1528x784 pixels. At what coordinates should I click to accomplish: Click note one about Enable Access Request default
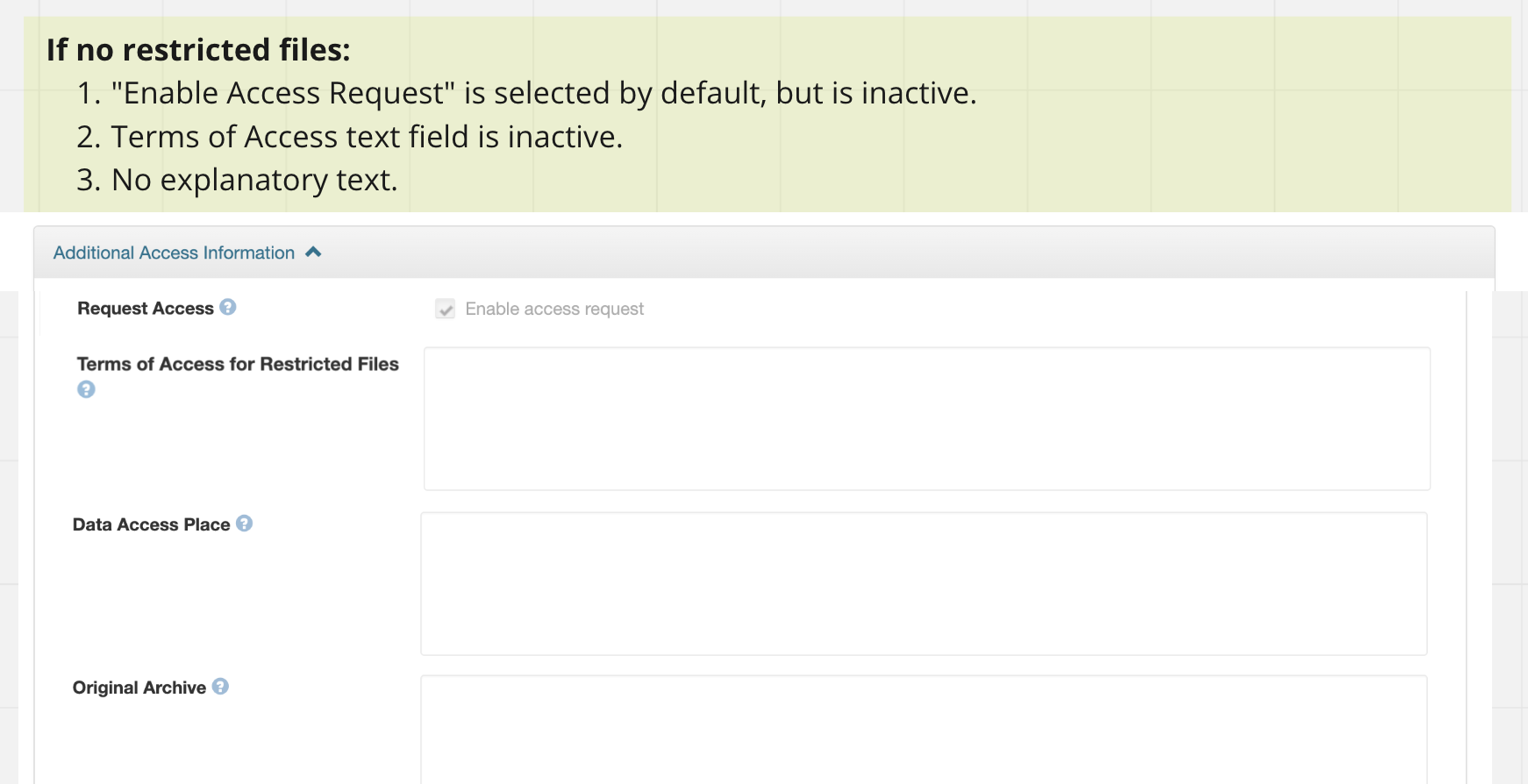526,93
